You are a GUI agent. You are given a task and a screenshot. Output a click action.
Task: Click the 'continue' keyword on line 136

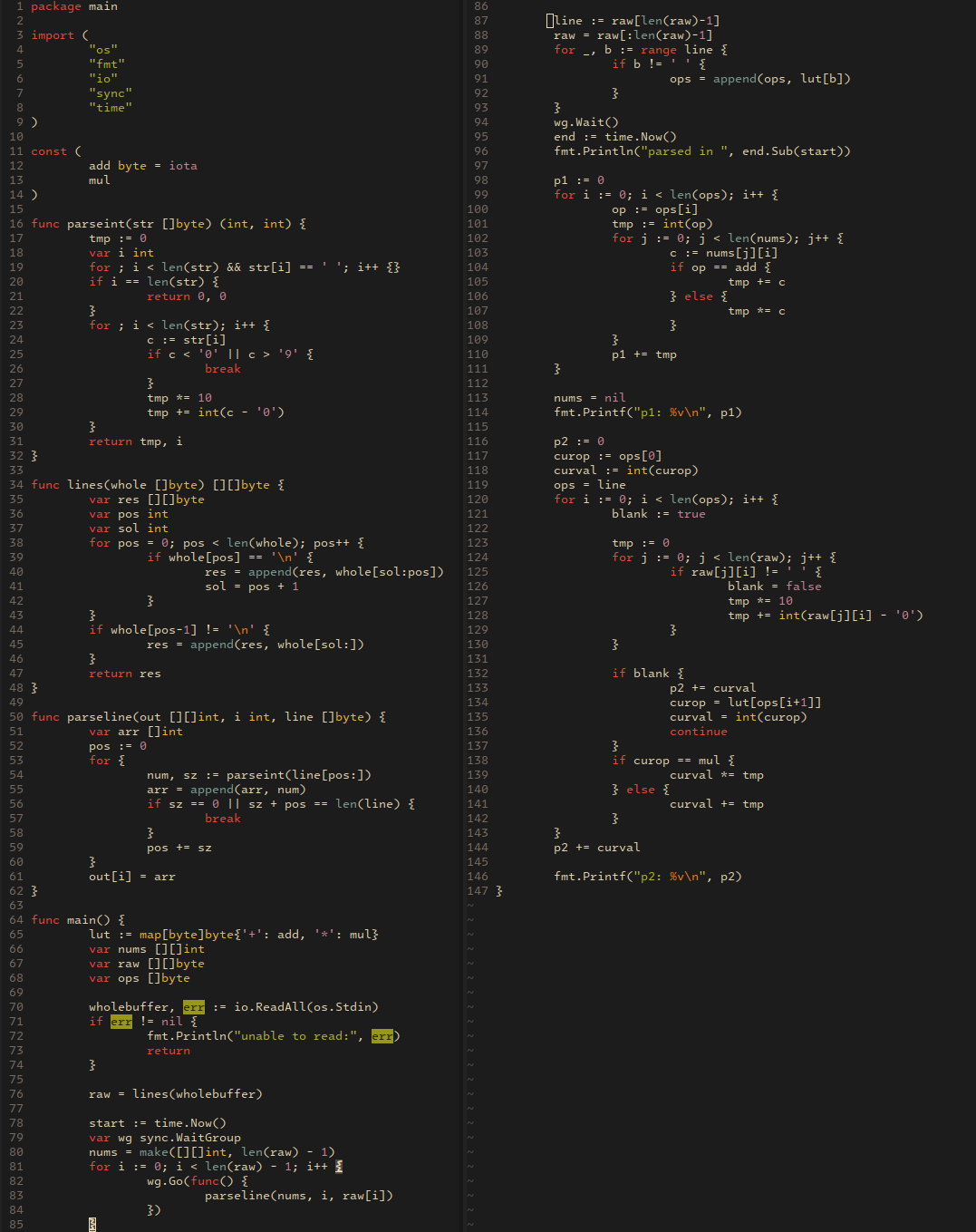(x=699, y=732)
